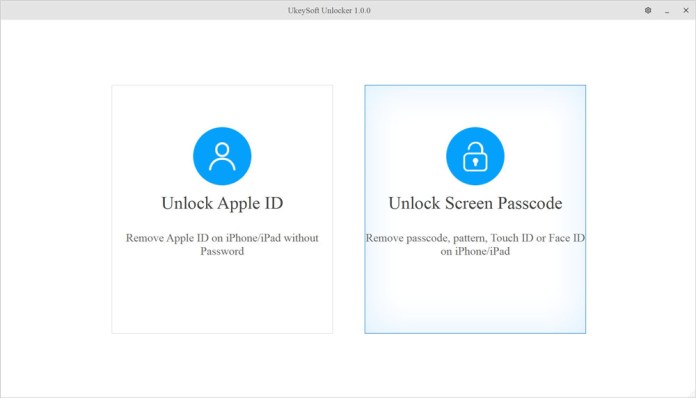Open the settings gear in the title bar
The image size is (696, 398).
click(x=648, y=10)
